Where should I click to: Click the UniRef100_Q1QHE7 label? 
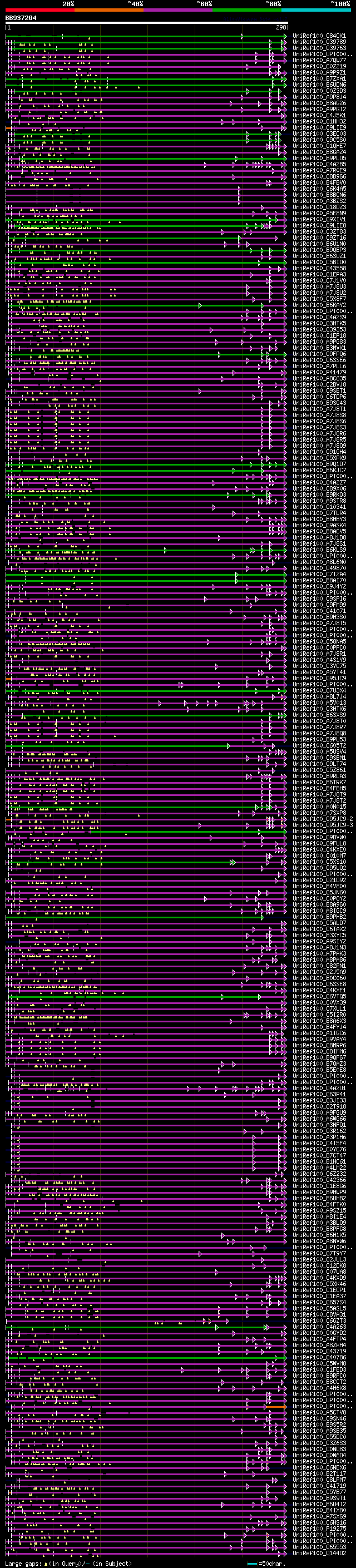(319, 146)
